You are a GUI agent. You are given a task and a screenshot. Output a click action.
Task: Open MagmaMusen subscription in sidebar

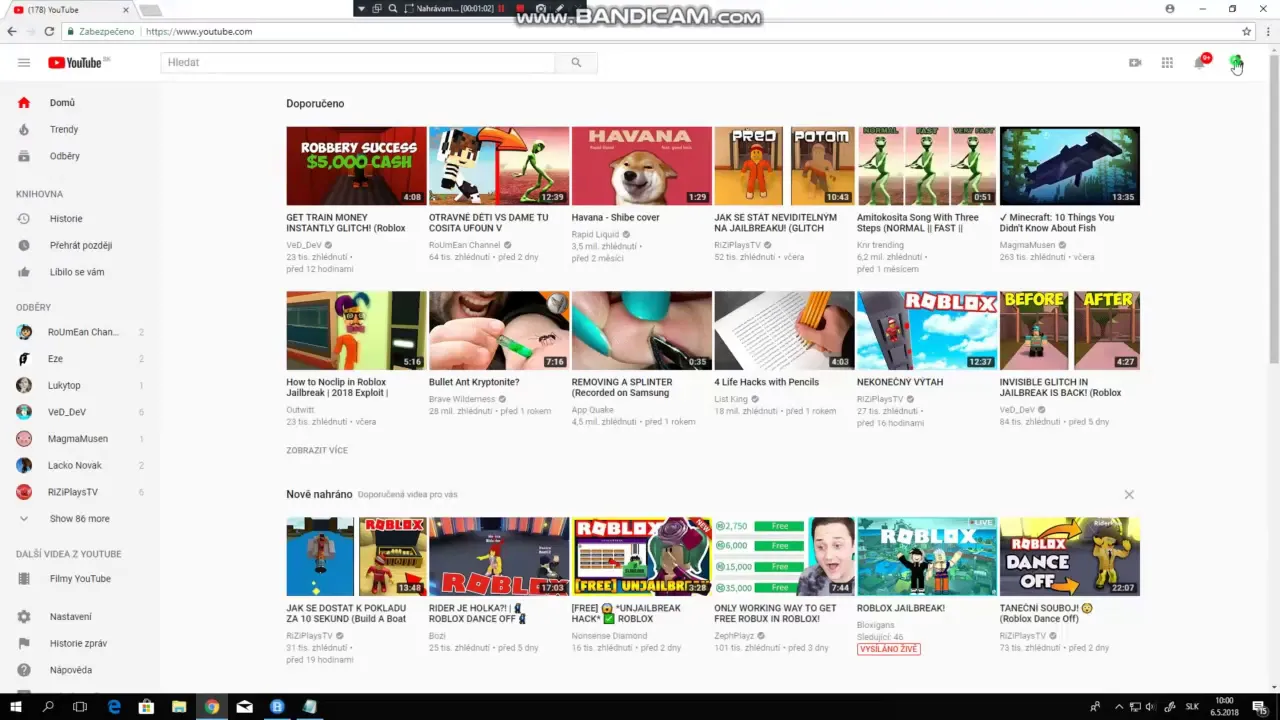(x=80, y=438)
